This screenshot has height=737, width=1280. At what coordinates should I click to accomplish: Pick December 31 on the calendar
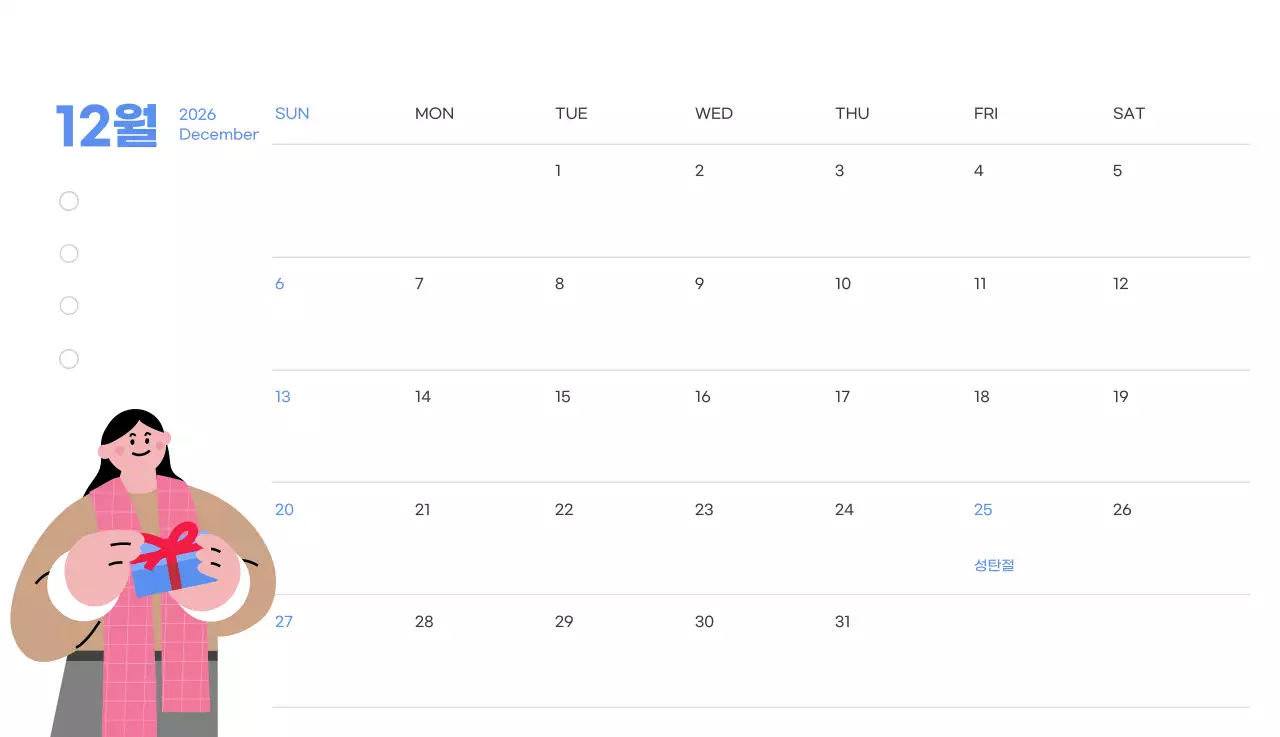pyautogui.click(x=842, y=622)
